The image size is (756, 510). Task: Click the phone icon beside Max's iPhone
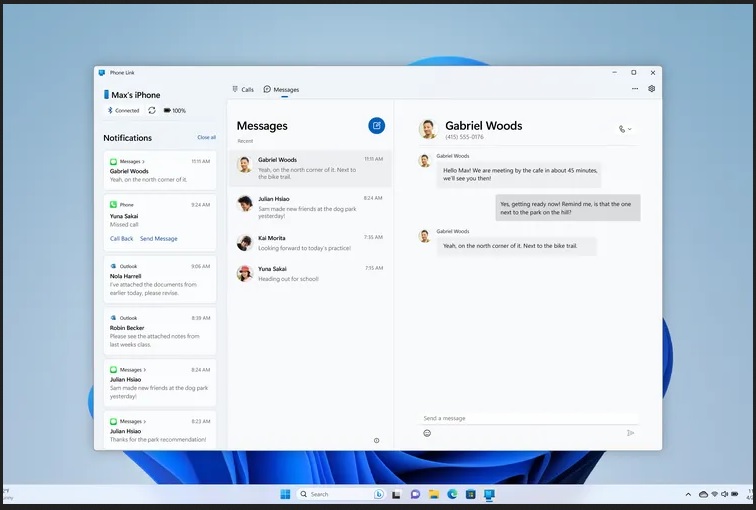[106, 94]
